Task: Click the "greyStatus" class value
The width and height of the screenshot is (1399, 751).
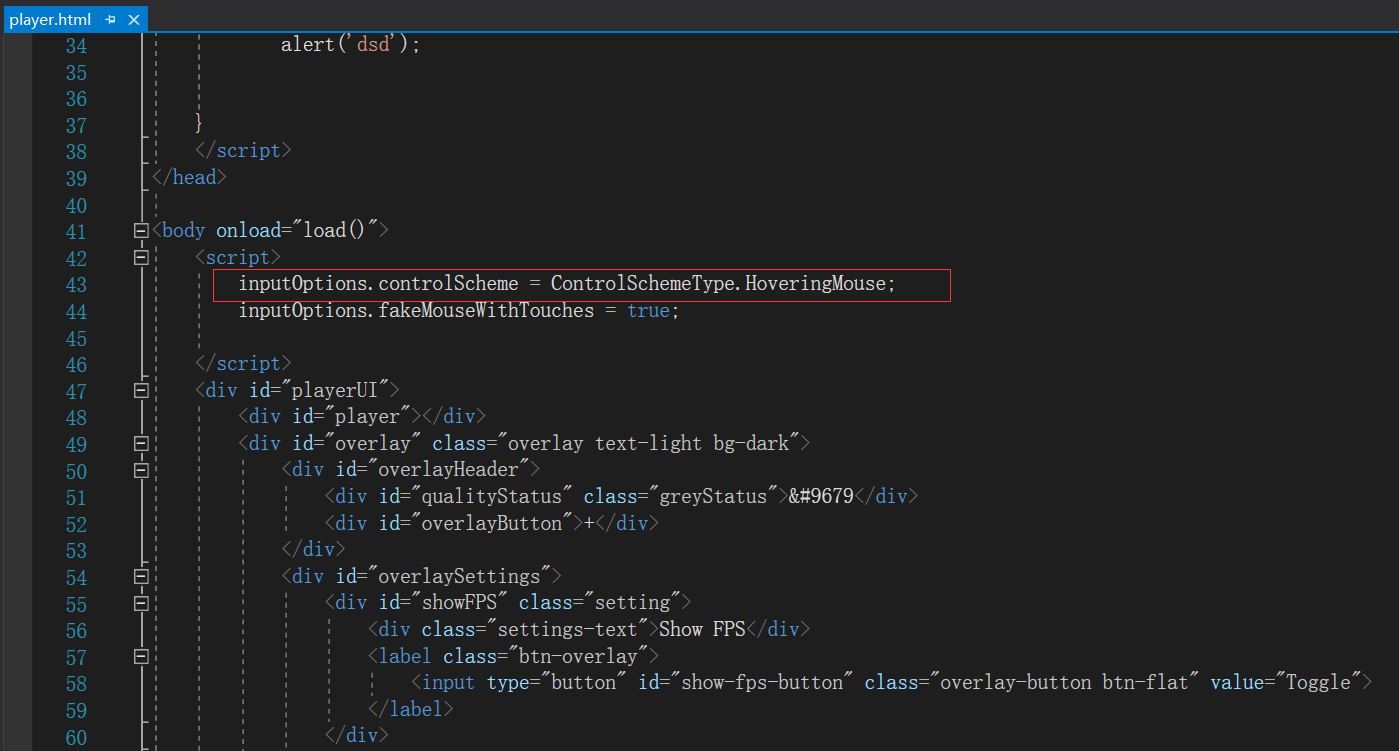Action: (715, 496)
